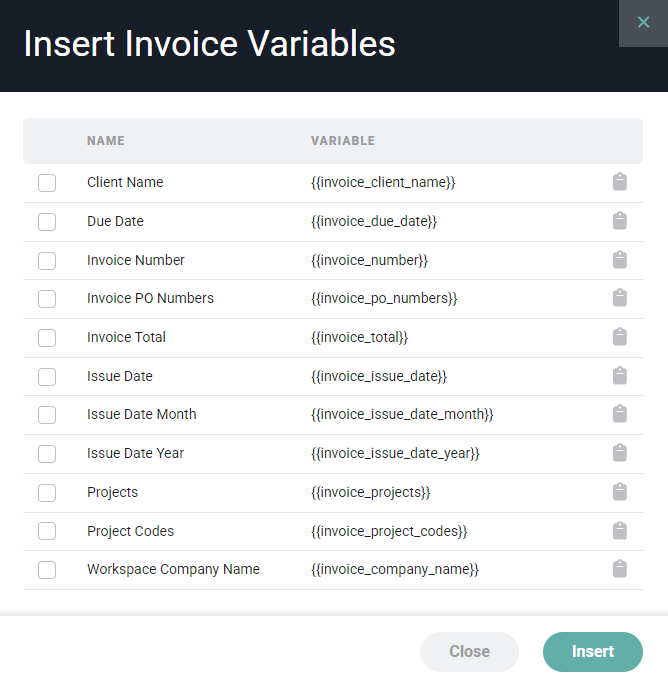
Task: Check the Client Name checkbox
Action: [47, 183]
